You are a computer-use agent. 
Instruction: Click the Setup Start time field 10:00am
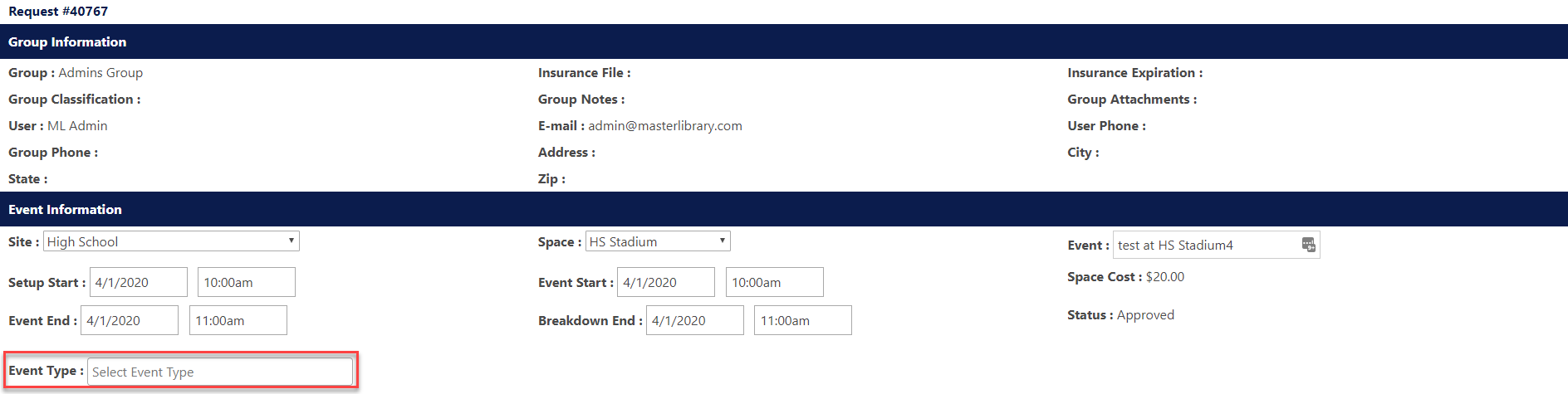coord(247,282)
